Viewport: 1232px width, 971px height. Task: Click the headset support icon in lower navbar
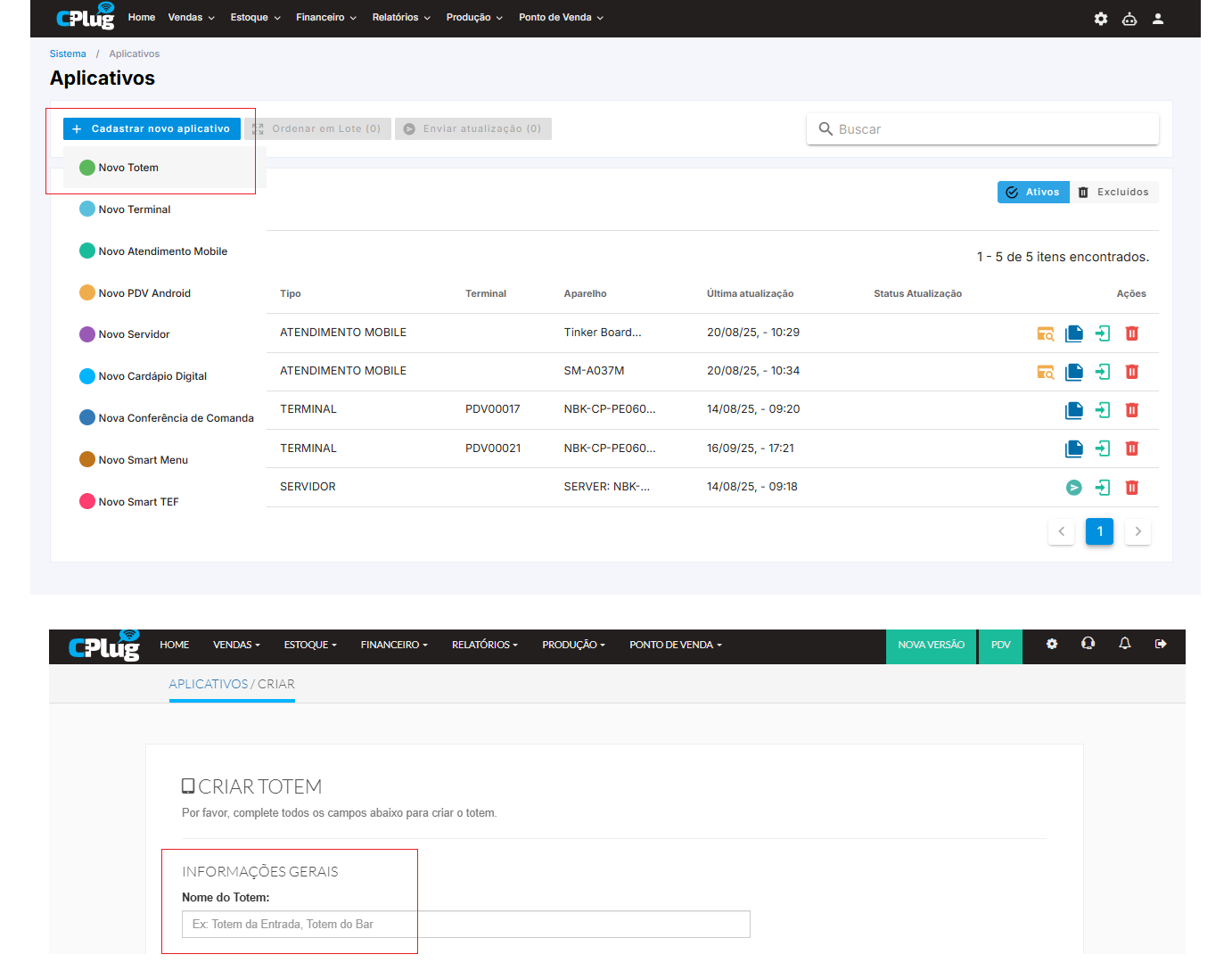pos(1088,644)
